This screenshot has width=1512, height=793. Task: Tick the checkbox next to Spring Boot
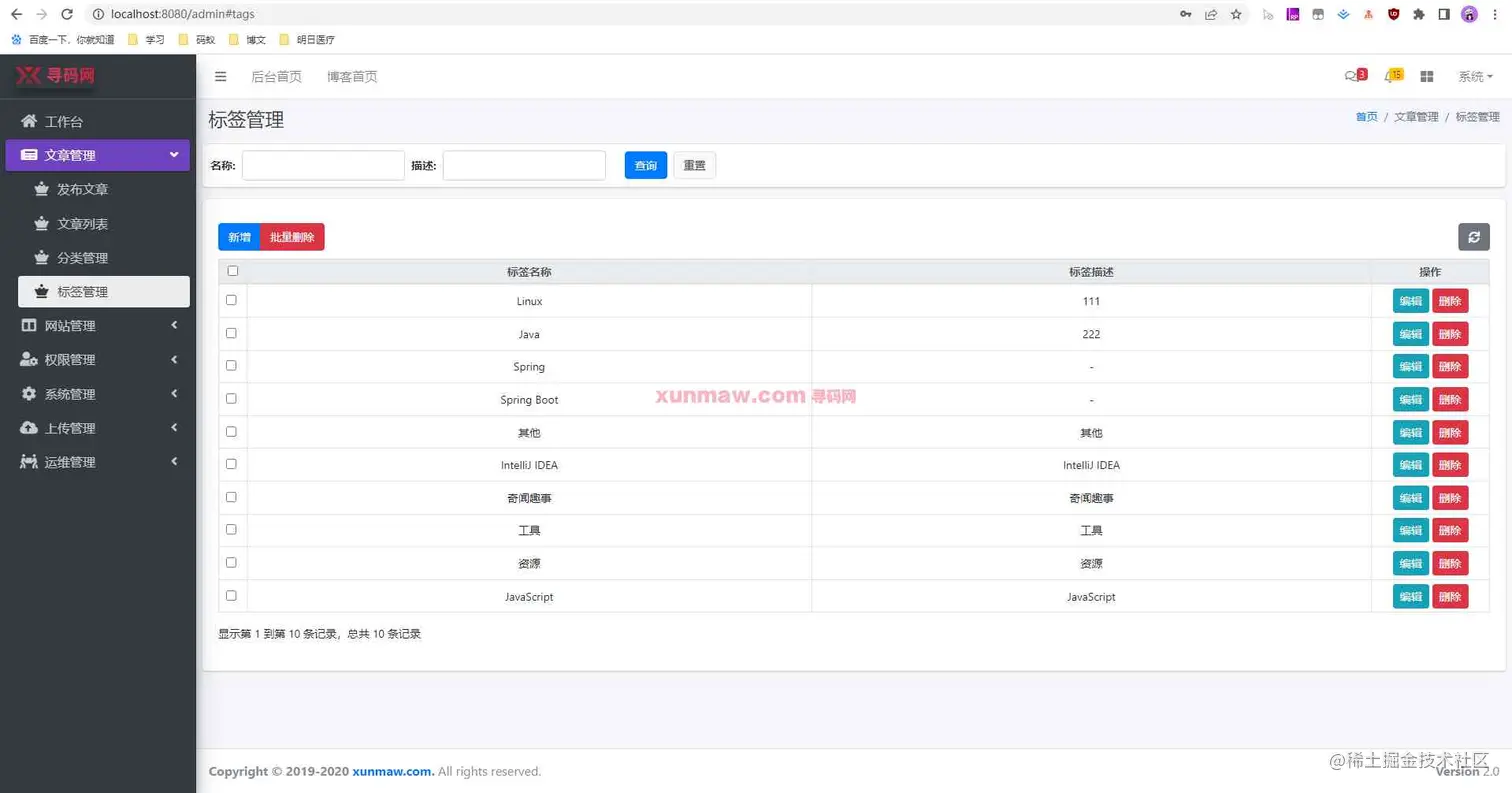(231, 398)
